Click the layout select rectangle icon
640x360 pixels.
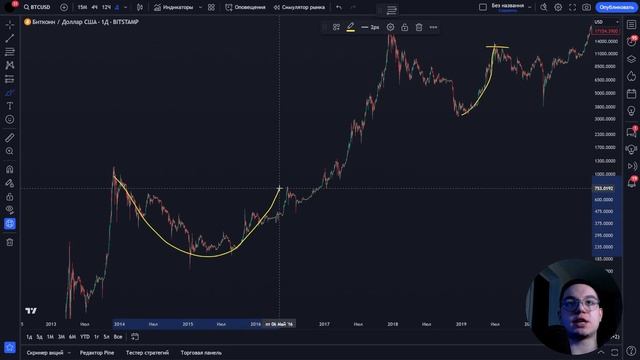[483, 7]
